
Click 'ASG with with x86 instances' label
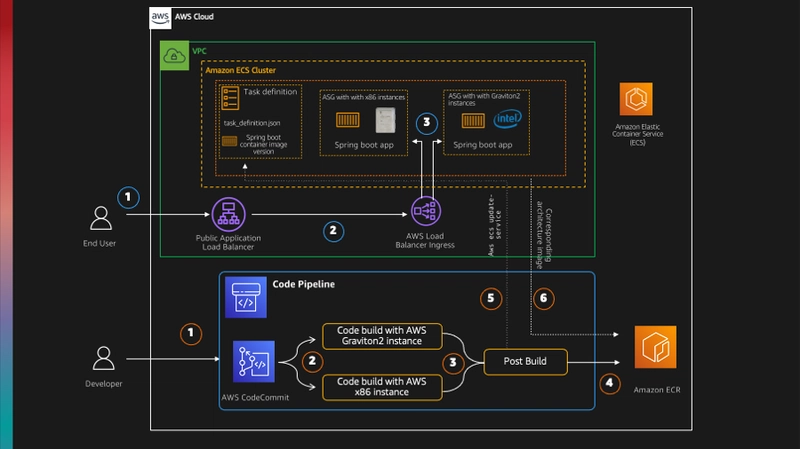tap(363, 97)
